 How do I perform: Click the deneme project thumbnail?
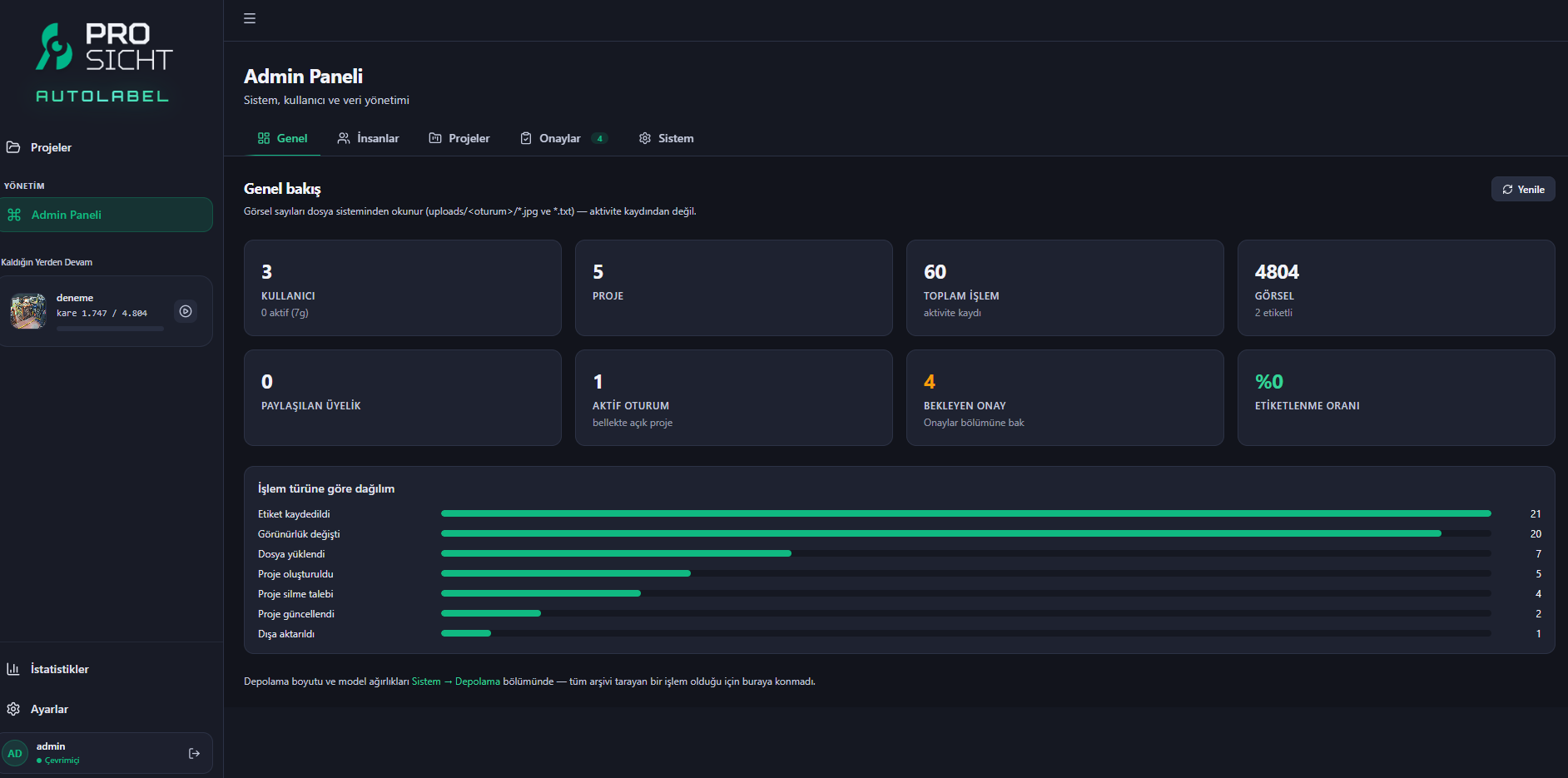(28, 311)
